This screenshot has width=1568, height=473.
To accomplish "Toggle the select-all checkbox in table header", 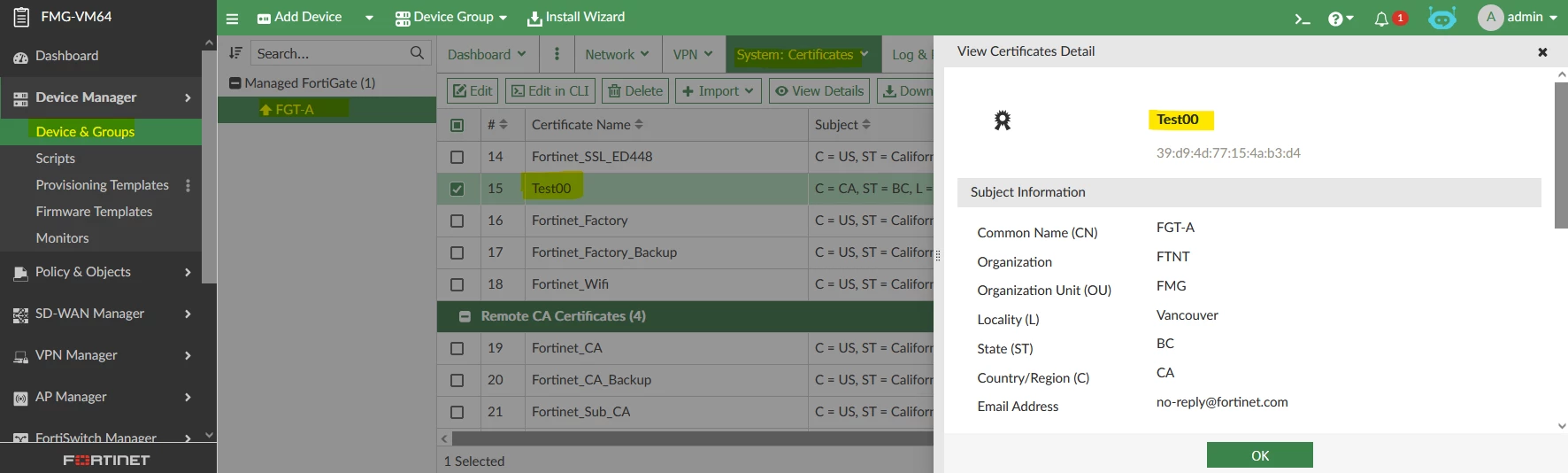I will pyautogui.click(x=457, y=125).
